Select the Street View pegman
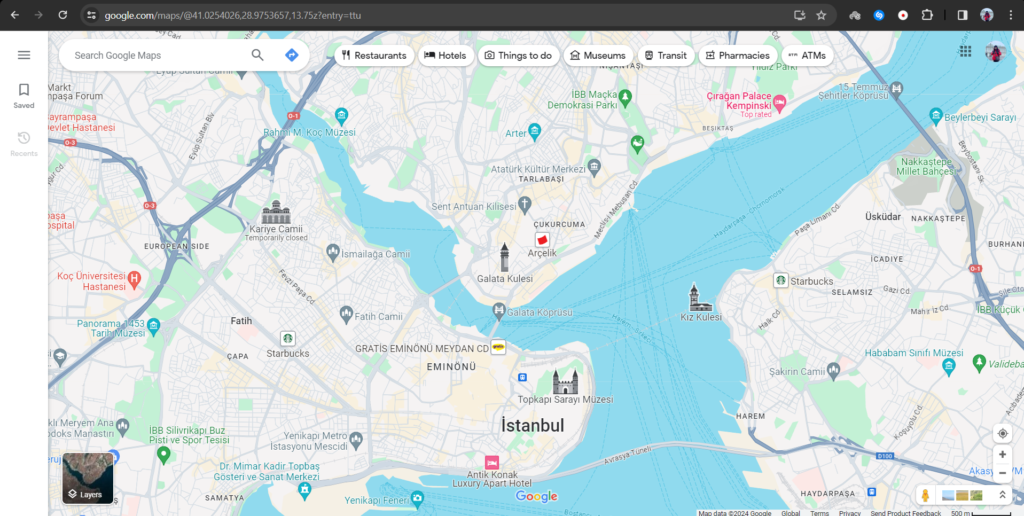1024x516 pixels. pyautogui.click(x=925, y=495)
